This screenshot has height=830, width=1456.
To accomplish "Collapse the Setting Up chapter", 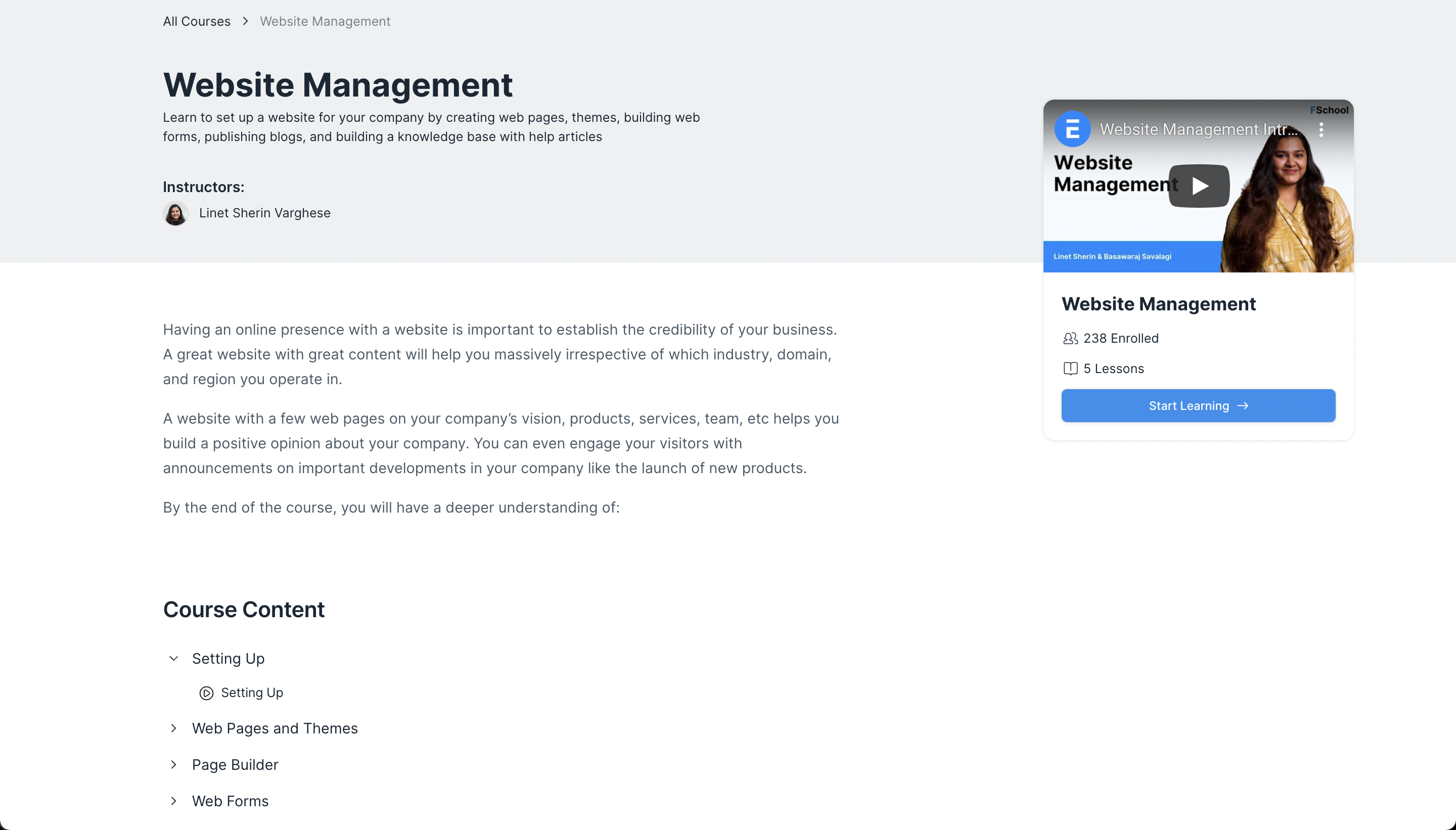I will (174, 659).
